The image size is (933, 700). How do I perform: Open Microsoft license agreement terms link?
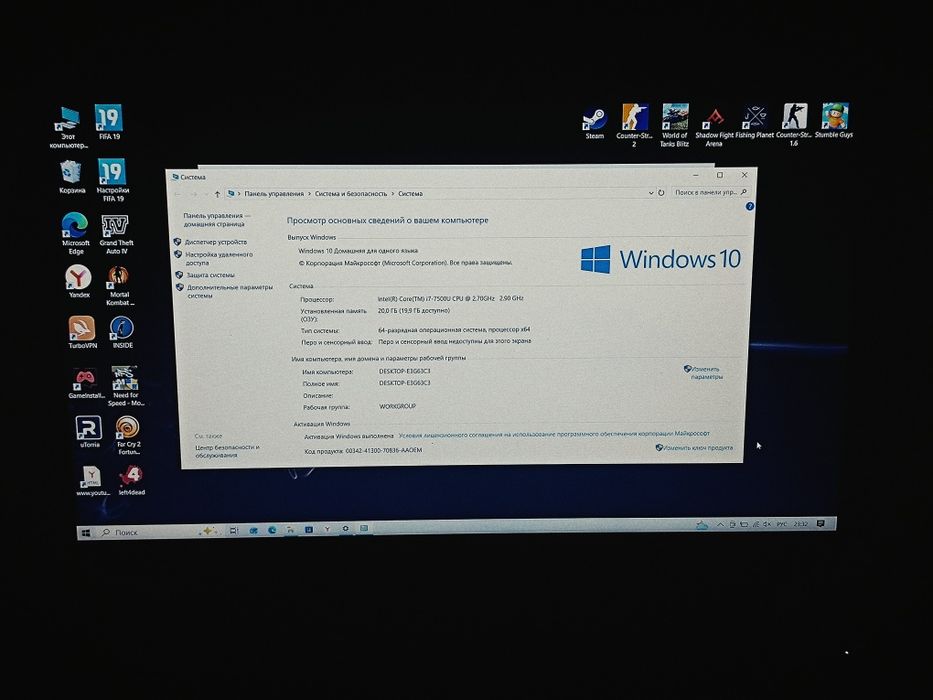553,435
